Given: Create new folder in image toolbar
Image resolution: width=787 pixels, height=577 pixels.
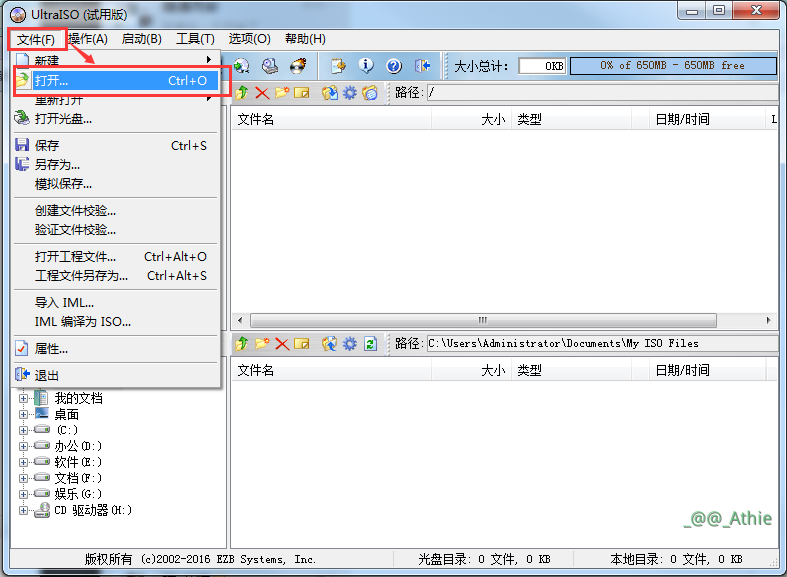Looking at the screenshot, I should coord(282,93).
